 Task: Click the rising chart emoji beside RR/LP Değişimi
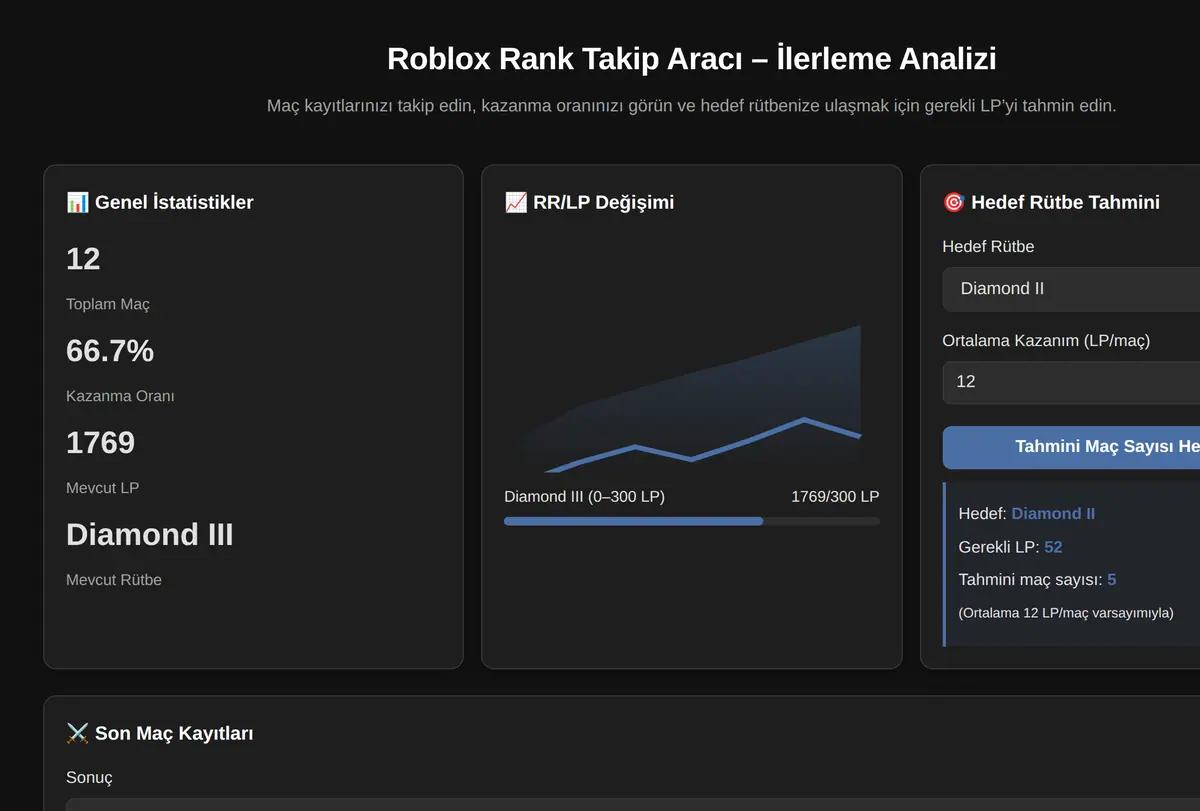pyautogui.click(x=516, y=202)
